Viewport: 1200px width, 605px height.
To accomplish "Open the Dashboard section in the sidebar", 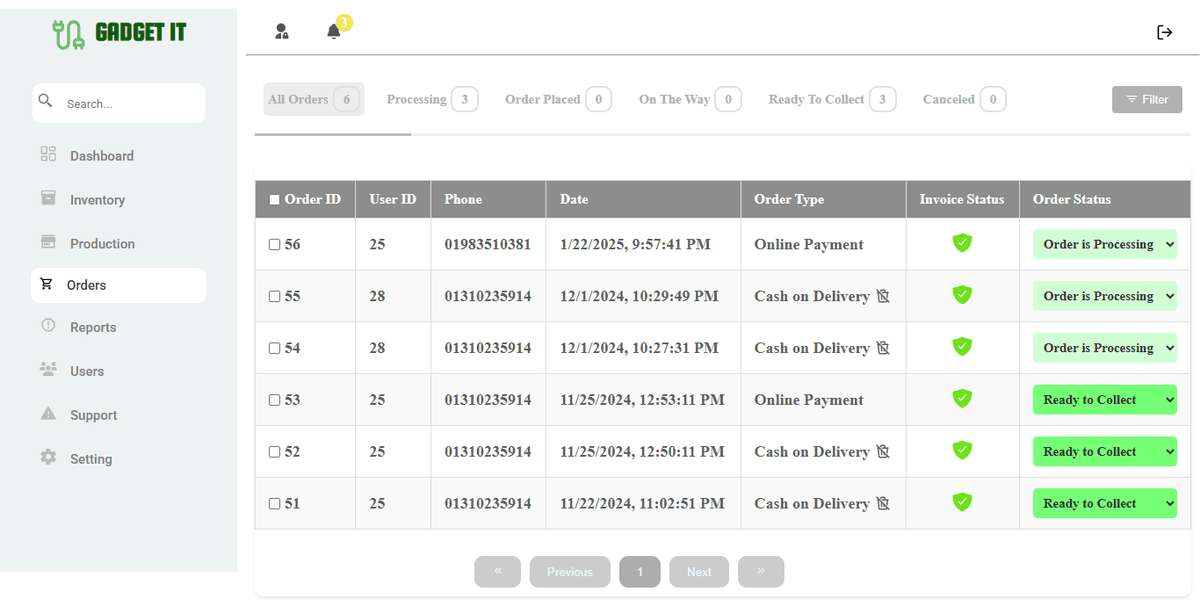I will [x=100, y=155].
